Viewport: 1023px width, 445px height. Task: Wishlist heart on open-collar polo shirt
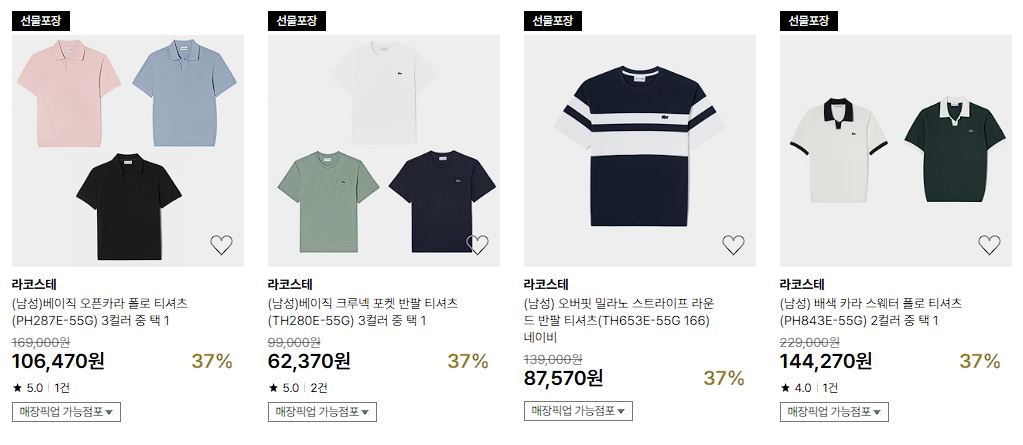tap(221, 245)
